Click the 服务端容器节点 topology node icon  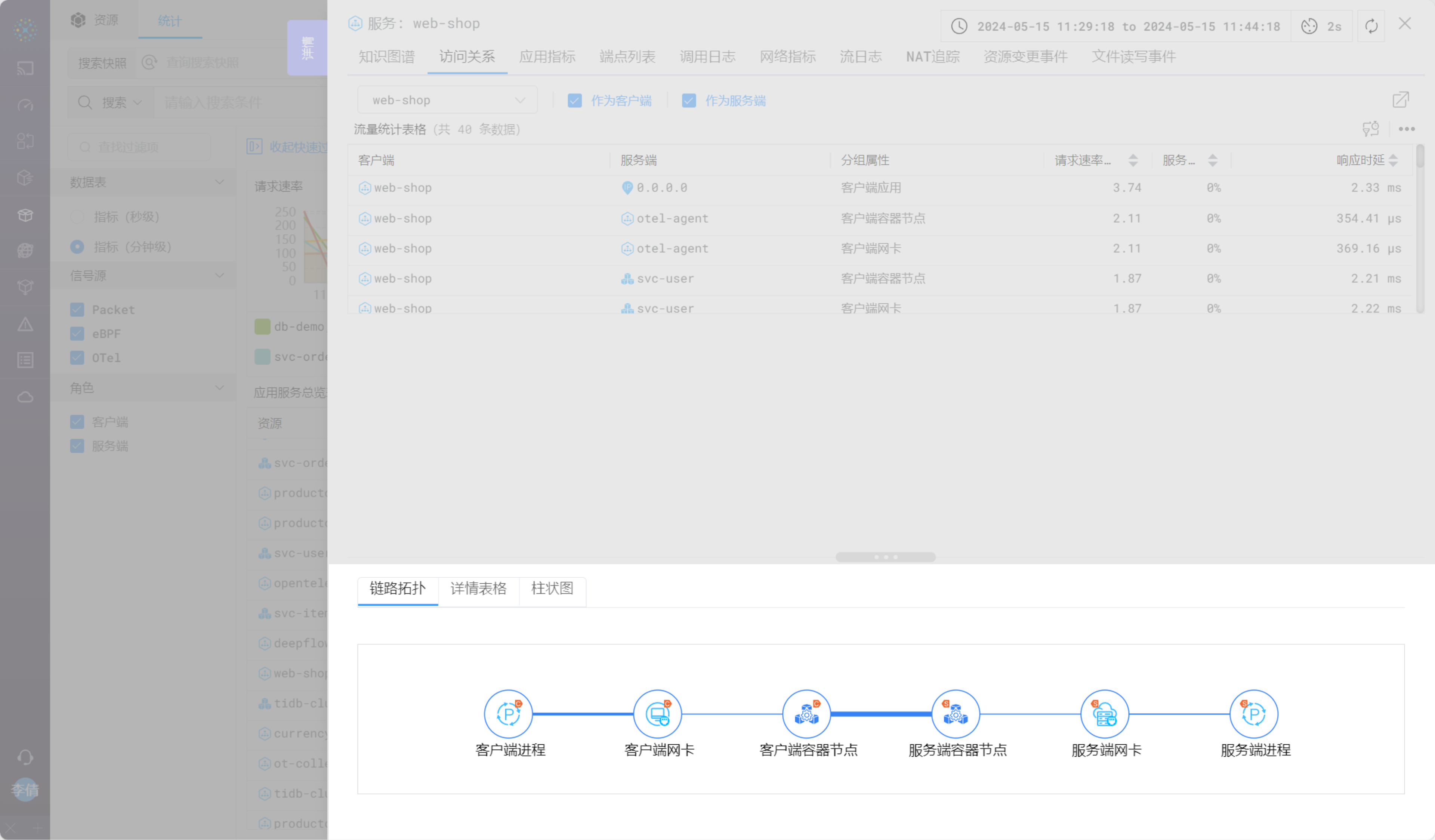pos(956,714)
